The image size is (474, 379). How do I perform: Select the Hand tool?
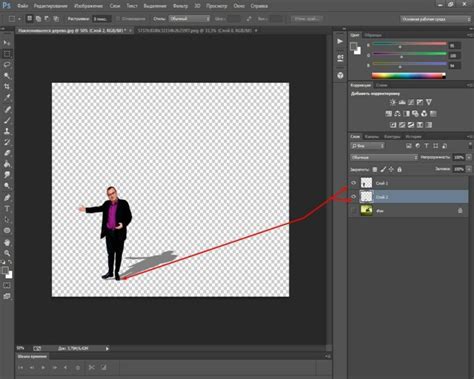pos(7,242)
